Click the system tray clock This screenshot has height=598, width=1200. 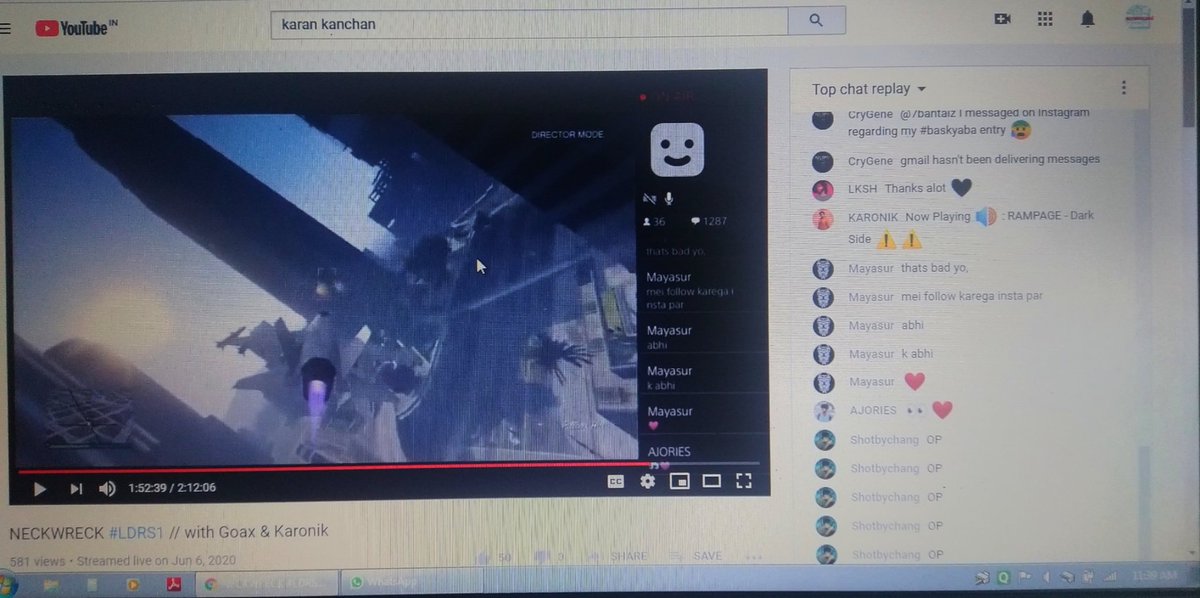[1155, 577]
